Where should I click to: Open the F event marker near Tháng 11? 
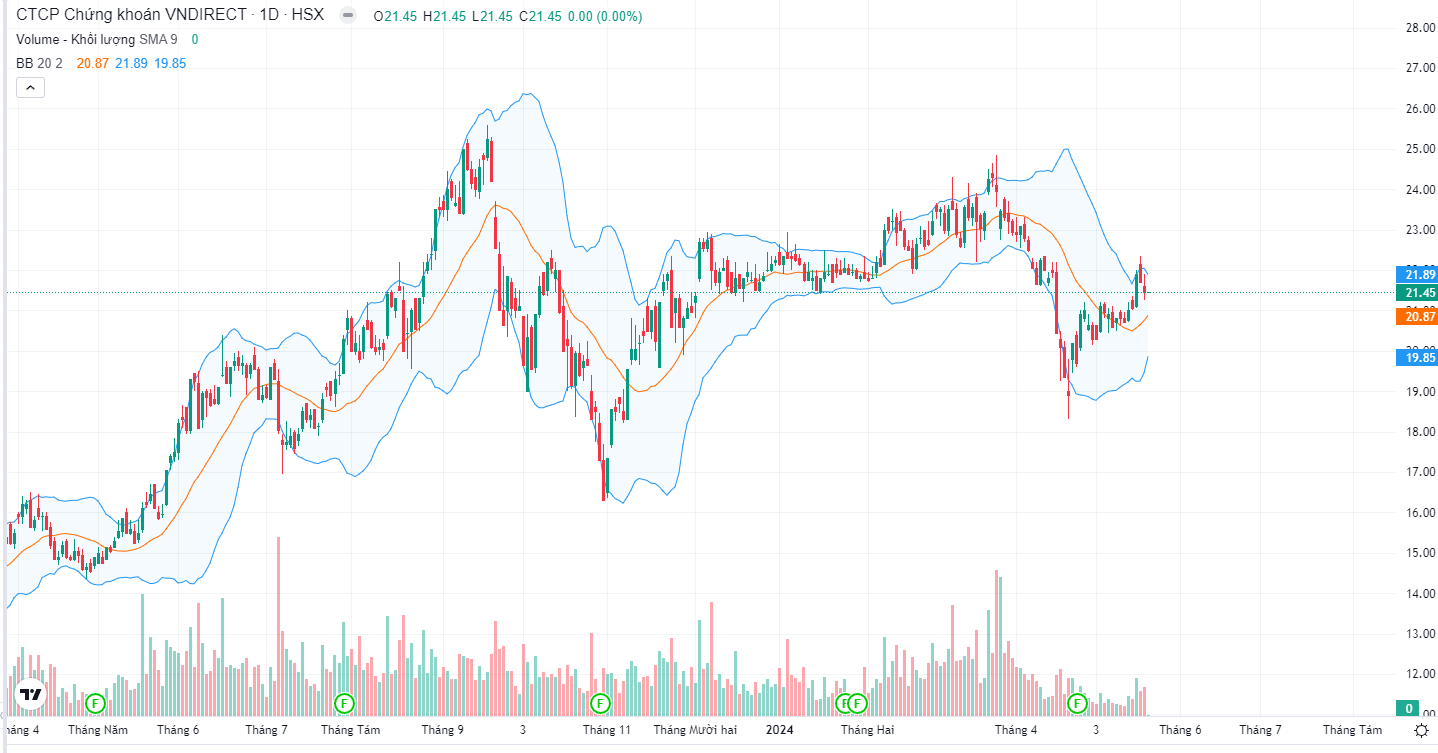click(x=600, y=703)
